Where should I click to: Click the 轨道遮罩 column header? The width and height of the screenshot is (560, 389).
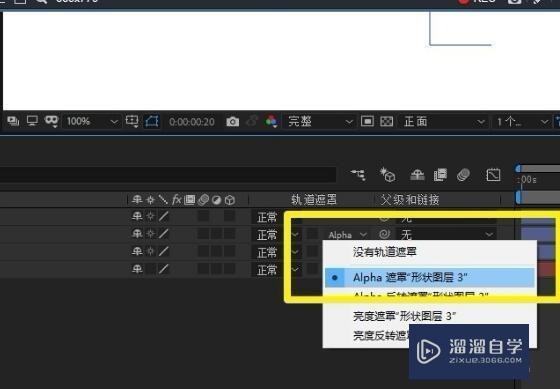point(314,200)
